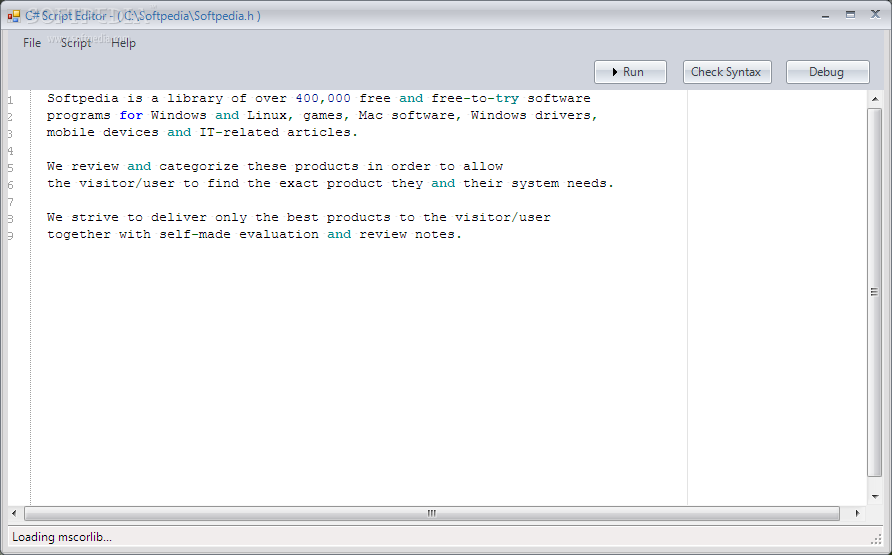Click the C# Script Editor app icon in title bar
This screenshot has width=892, height=555.
point(14,16)
